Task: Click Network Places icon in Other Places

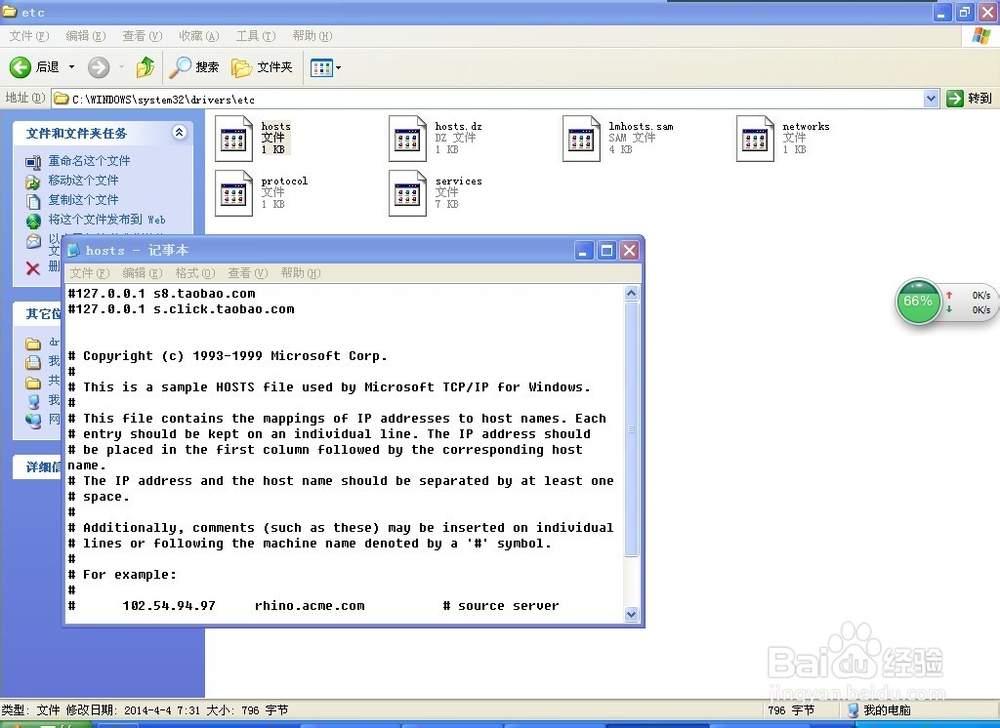Action: point(33,421)
